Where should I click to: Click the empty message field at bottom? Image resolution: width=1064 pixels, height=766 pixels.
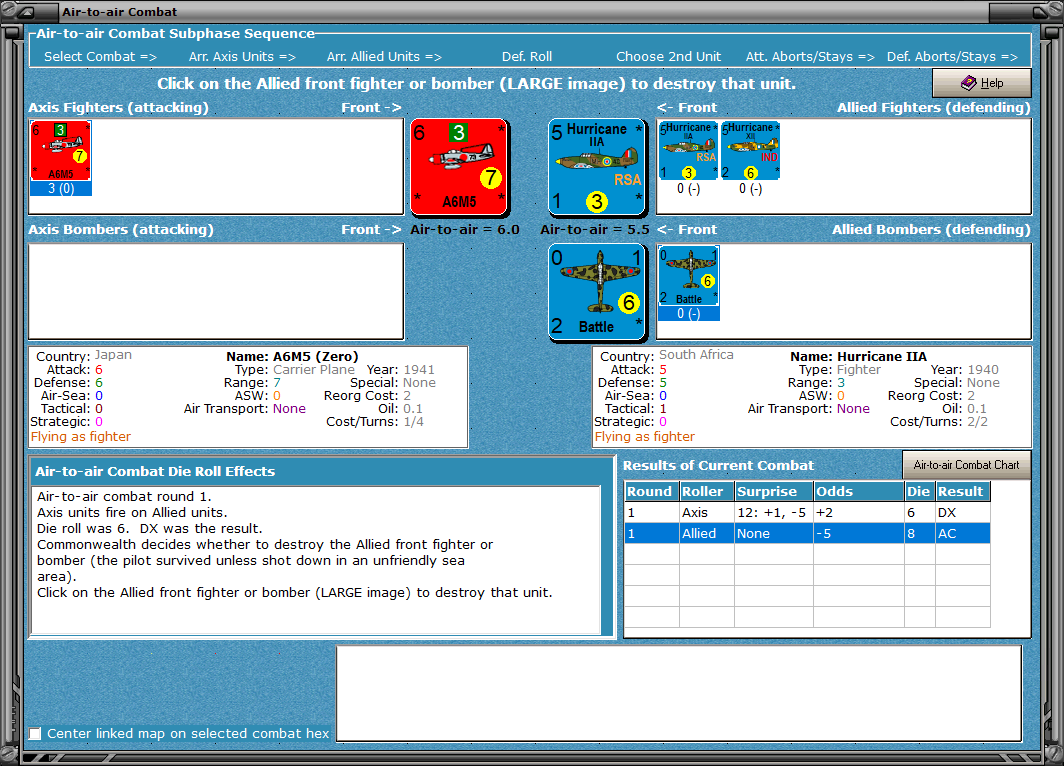pos(679,693)
